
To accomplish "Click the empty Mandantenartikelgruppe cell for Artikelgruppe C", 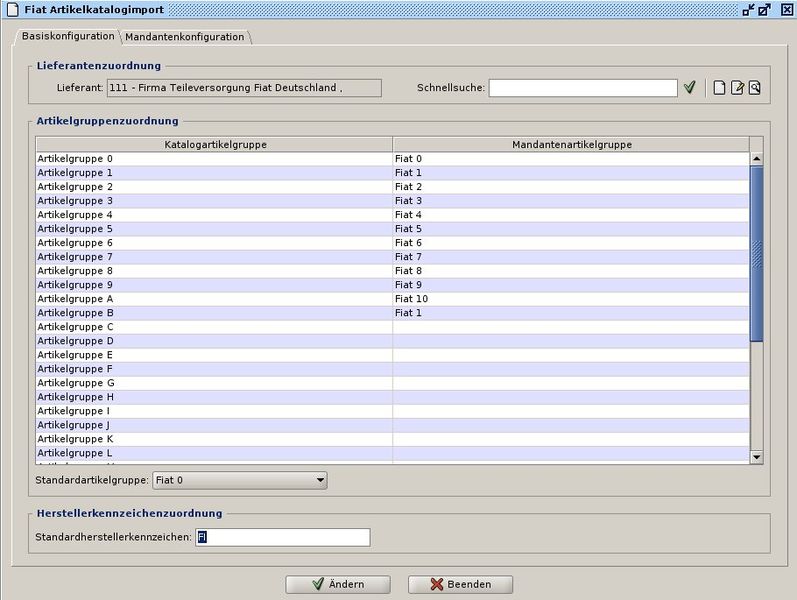I will pos(570,327).
